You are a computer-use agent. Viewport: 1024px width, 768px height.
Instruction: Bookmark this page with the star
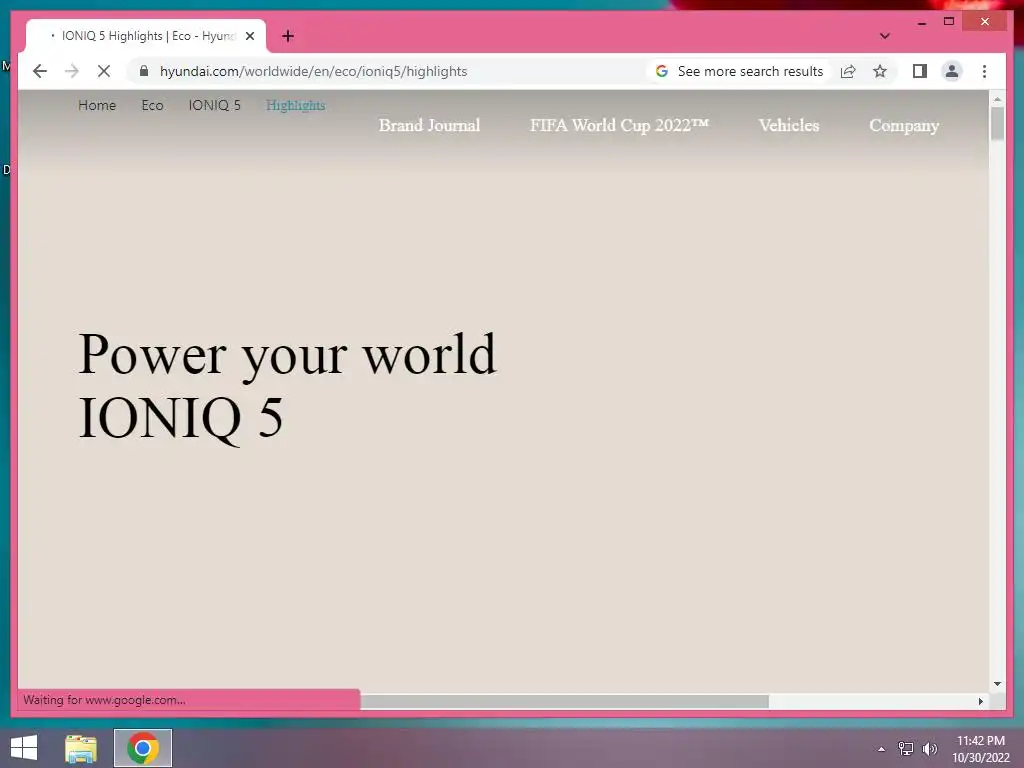coord(880,71)
